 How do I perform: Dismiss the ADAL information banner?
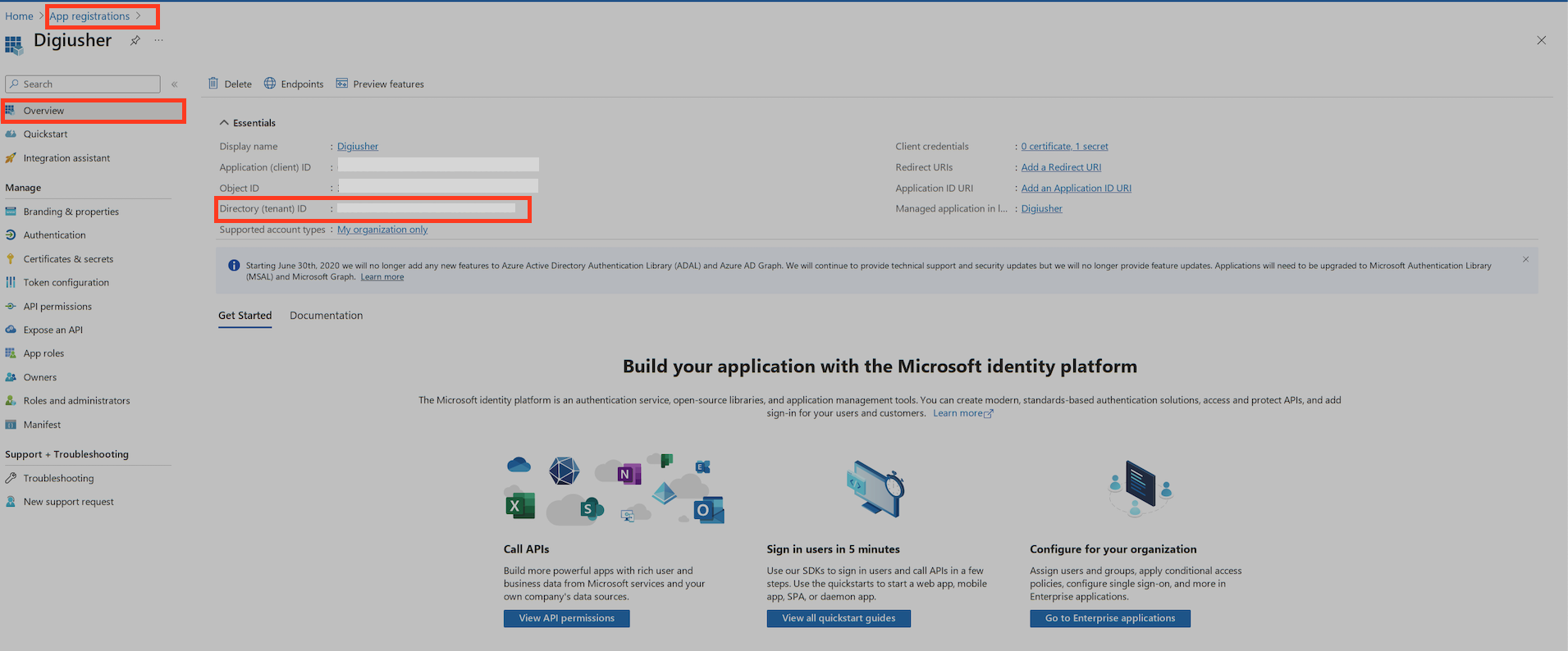(1525, 259)
